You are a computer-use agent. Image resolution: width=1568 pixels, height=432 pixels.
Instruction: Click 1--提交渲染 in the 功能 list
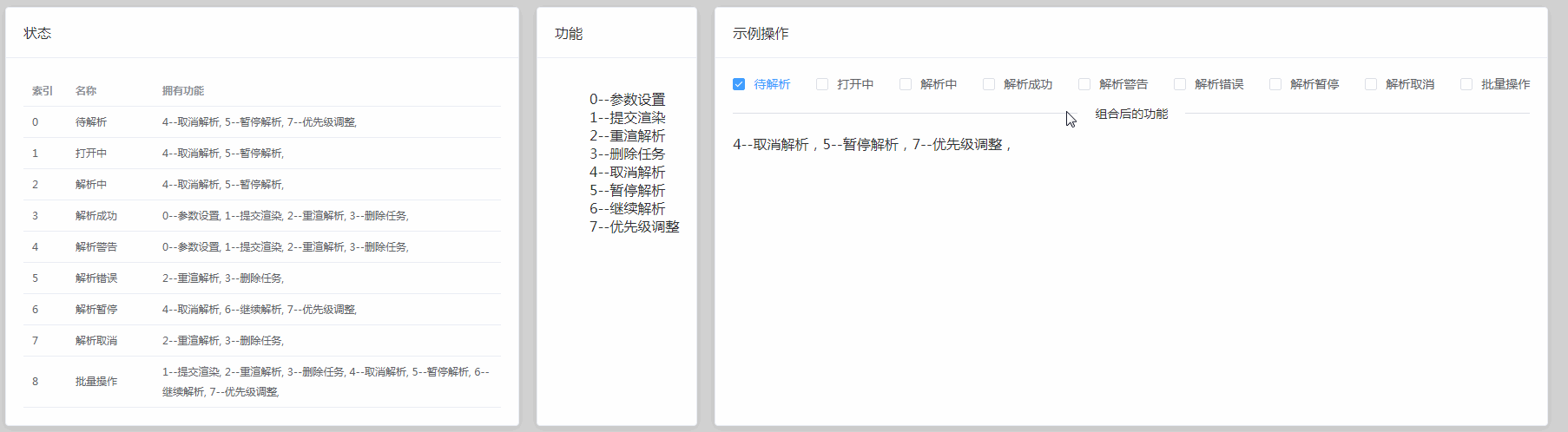click(x=628, y=118)
